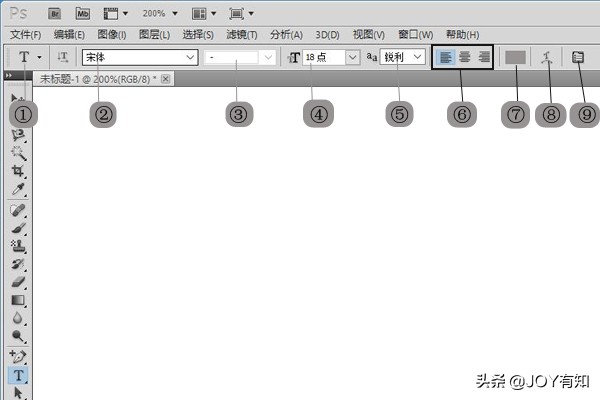Click the white document canvas
This screenshot has height=400, width=600.
point(316,245)
